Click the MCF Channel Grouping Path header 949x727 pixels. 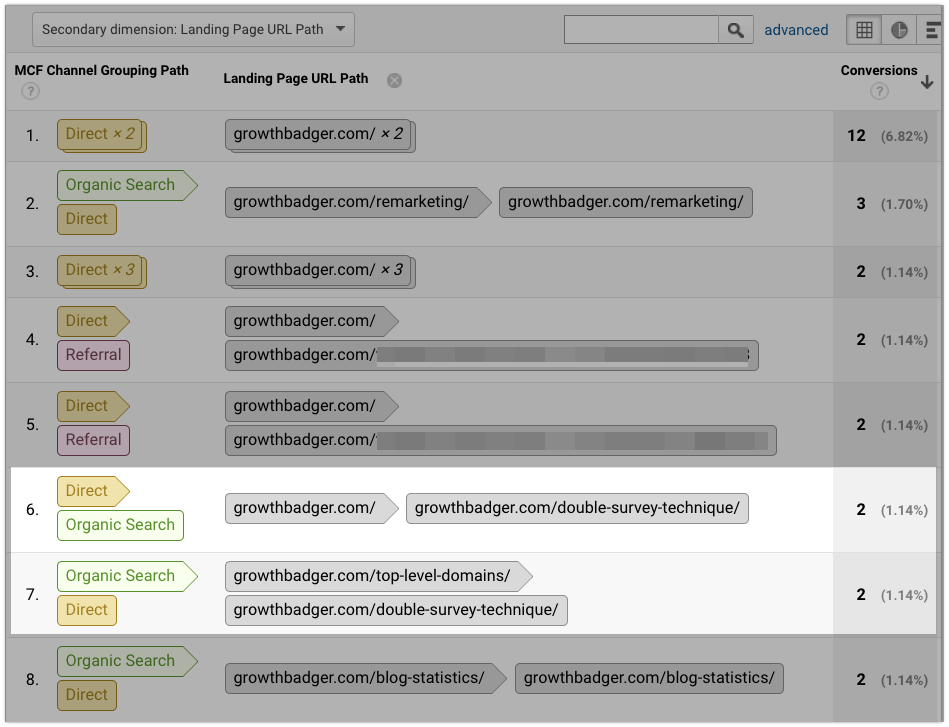pos(102,70)
